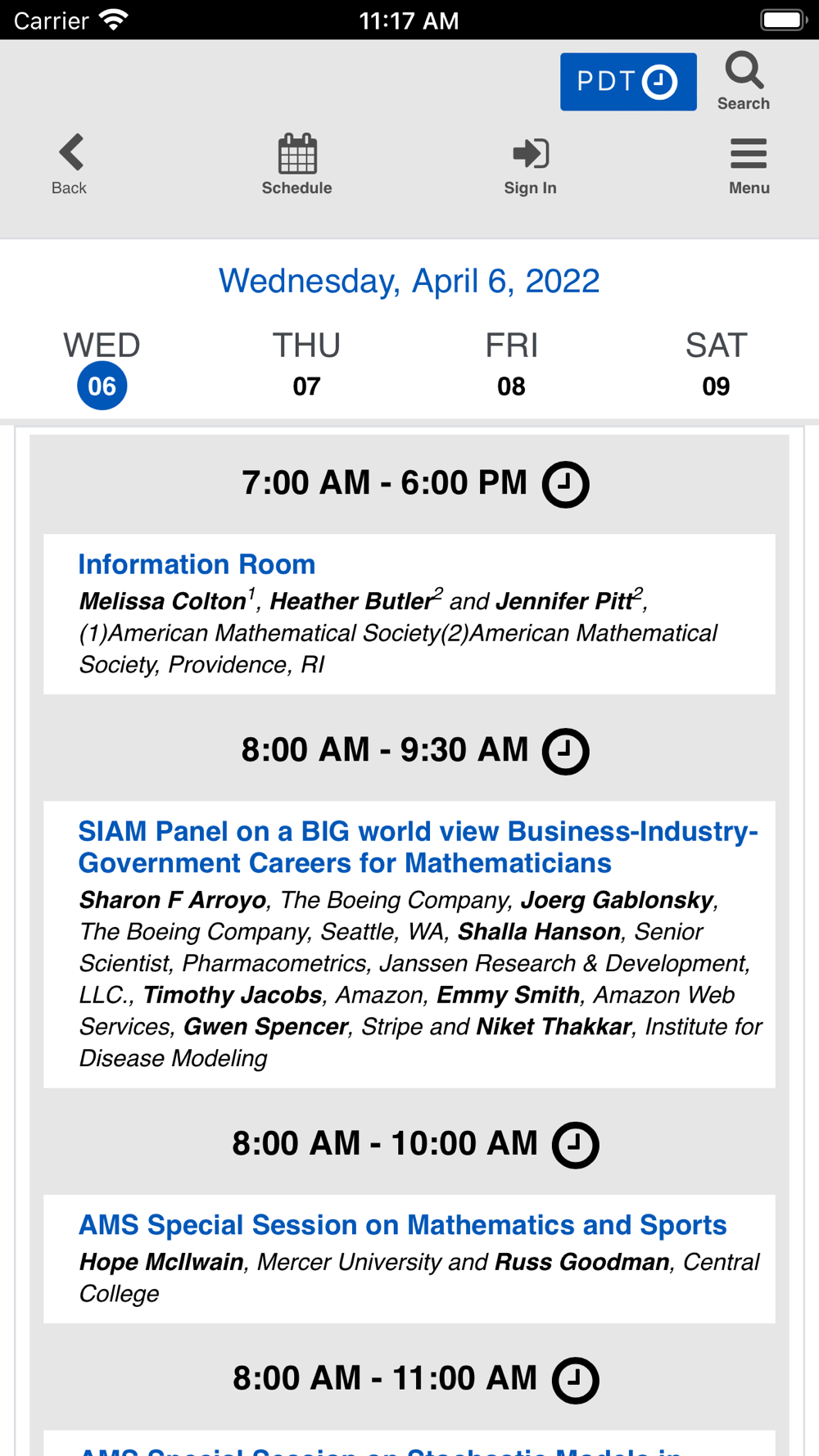Tap the Sign In icon
This screenshot has width=819, height=1456.
[x=530, y=164]
